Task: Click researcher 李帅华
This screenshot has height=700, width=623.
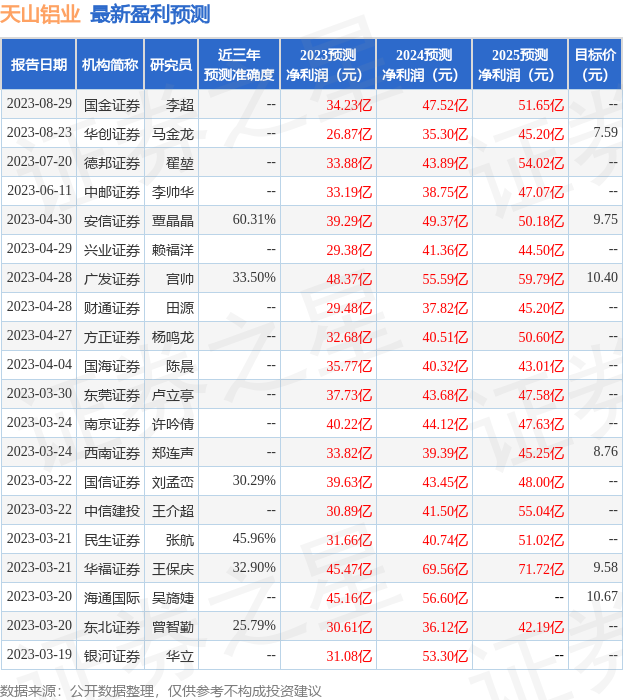Action: [173, 192]
